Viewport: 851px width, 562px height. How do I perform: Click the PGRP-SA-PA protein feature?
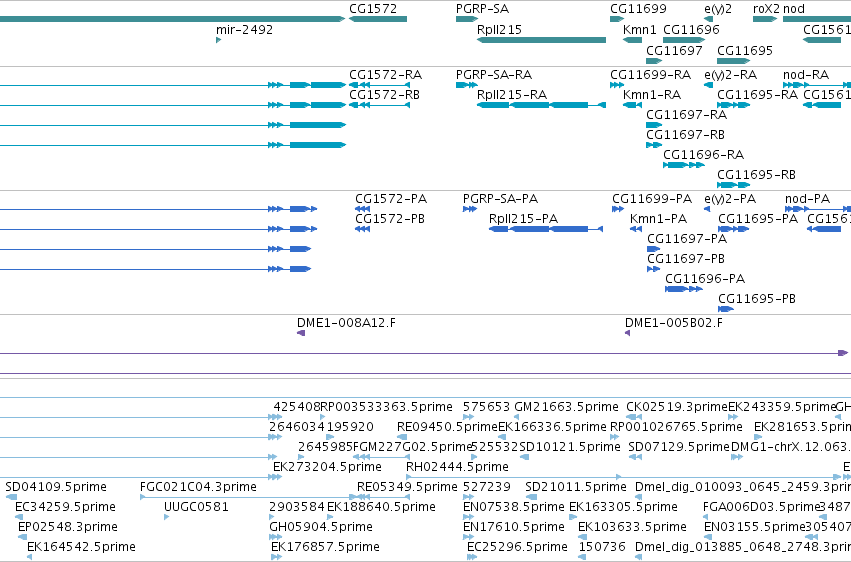(x=470, y=209)
